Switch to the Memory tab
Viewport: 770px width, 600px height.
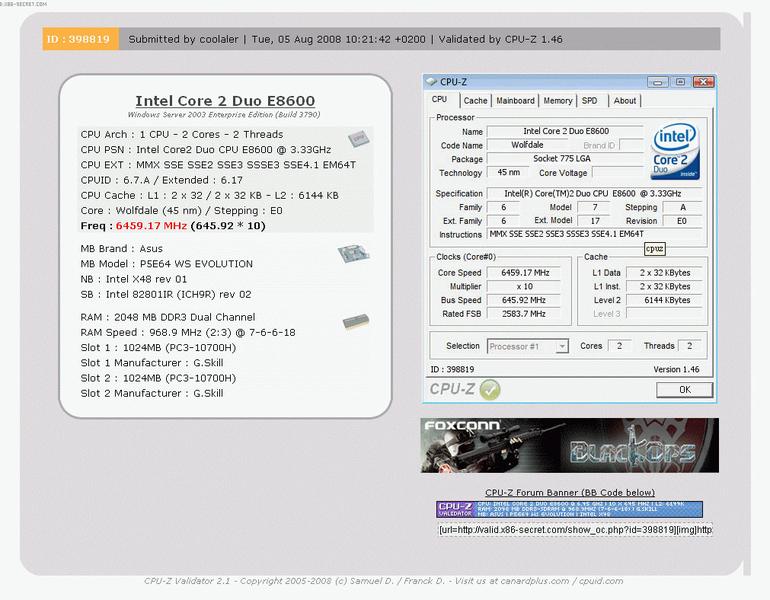(558, 101)
